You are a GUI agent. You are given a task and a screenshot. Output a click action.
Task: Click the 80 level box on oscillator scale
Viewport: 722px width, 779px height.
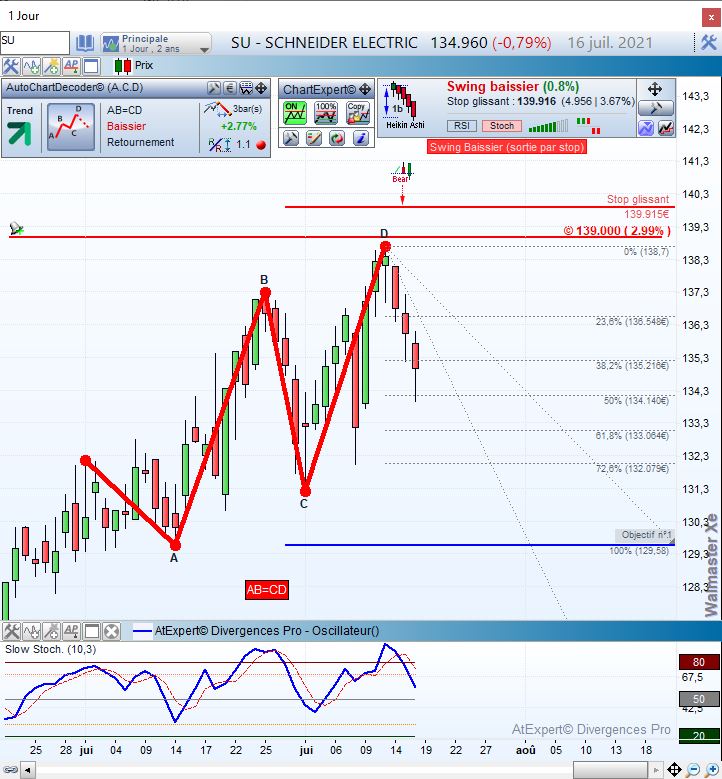[x=699, y=662]
